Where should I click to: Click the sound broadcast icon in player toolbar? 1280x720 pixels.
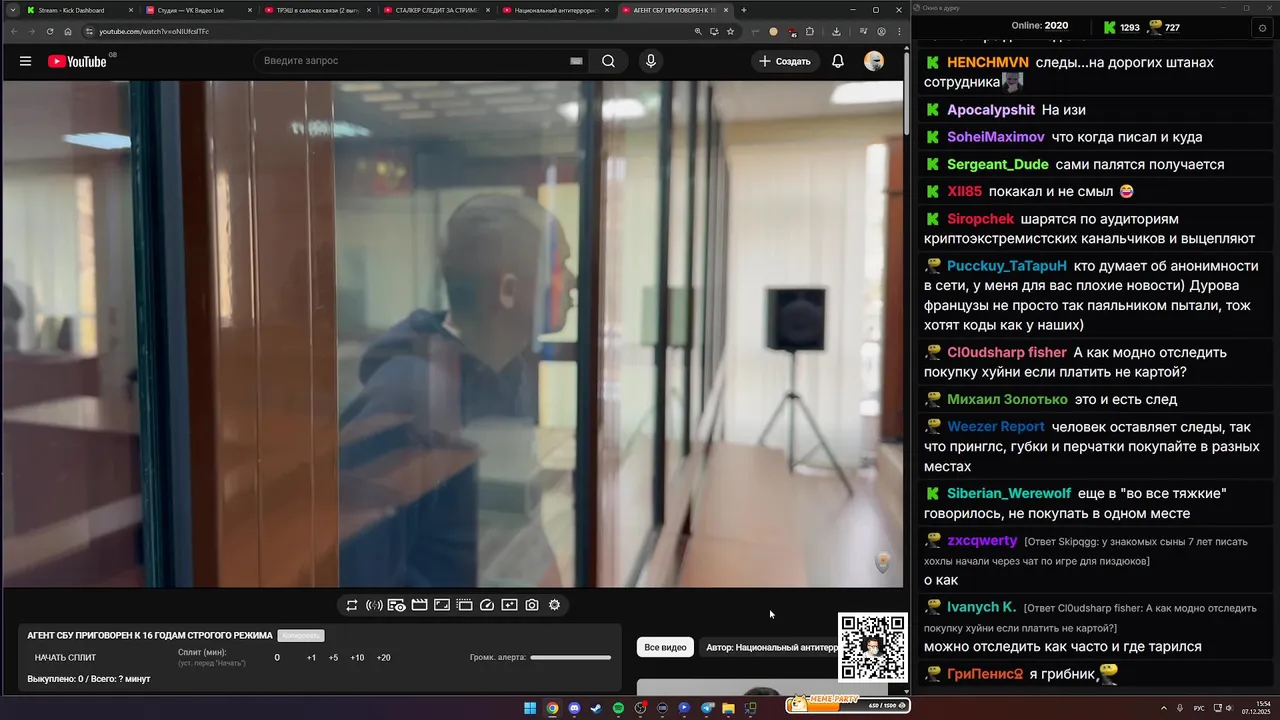374,605
